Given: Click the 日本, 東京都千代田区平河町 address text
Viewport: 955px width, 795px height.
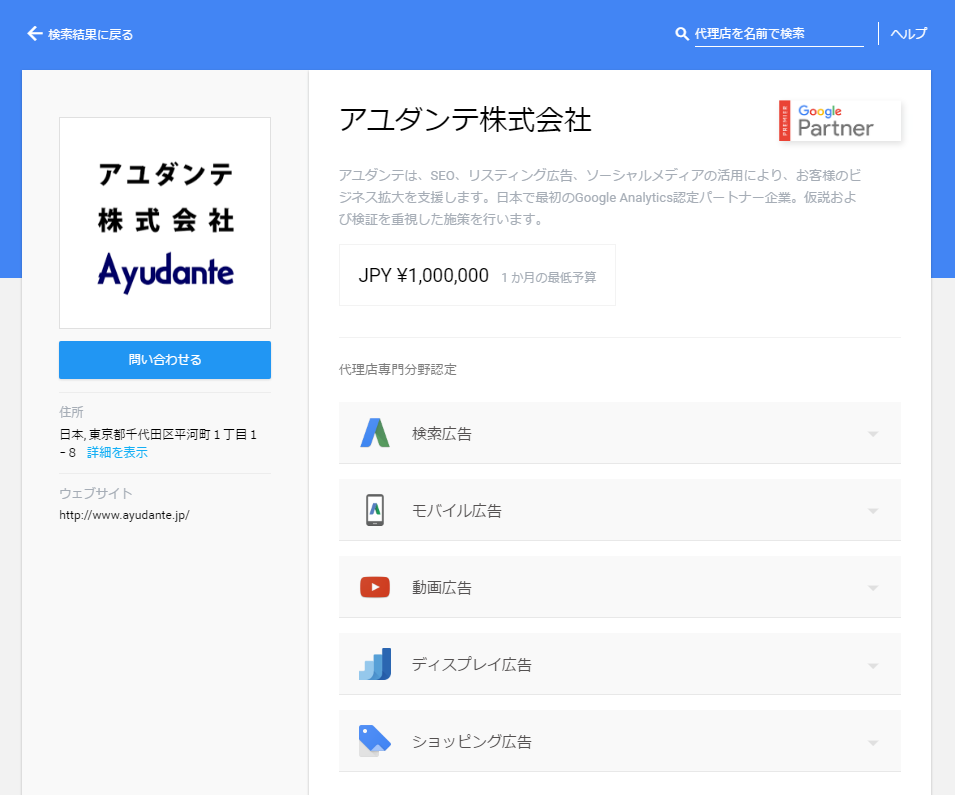Looking at the screenshot, I should 158,443.
